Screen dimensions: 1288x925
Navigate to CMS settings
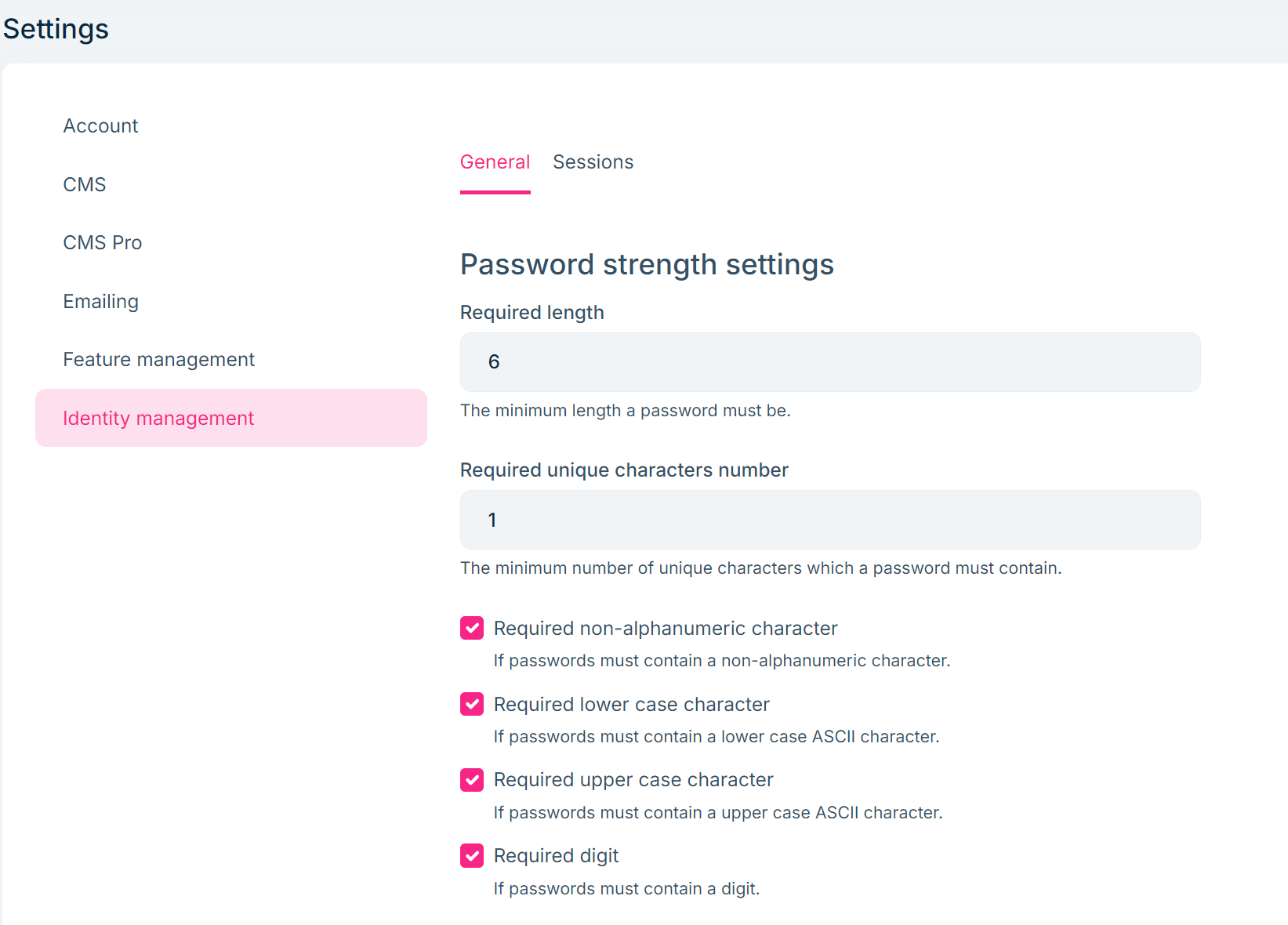click(x=84, y=184)
